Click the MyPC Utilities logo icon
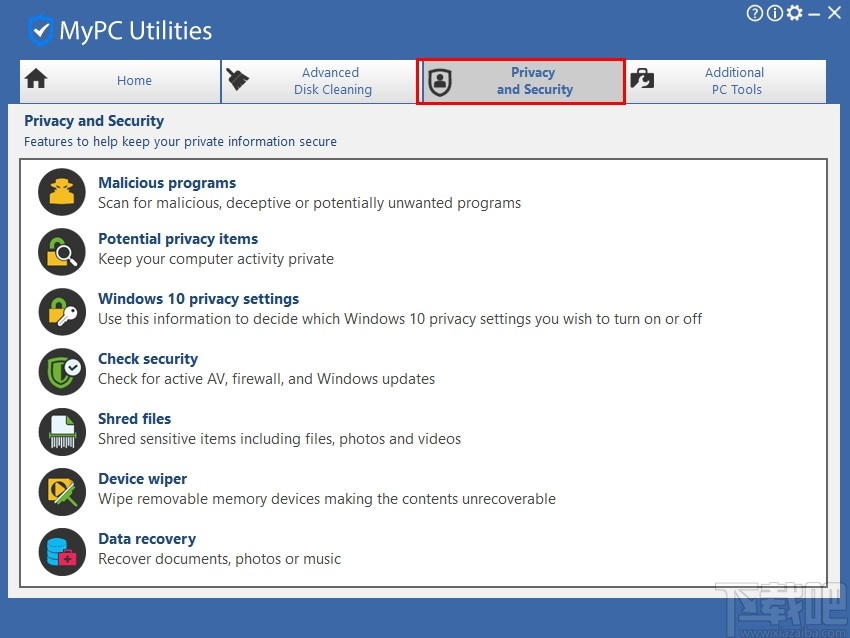 (40, 29)
